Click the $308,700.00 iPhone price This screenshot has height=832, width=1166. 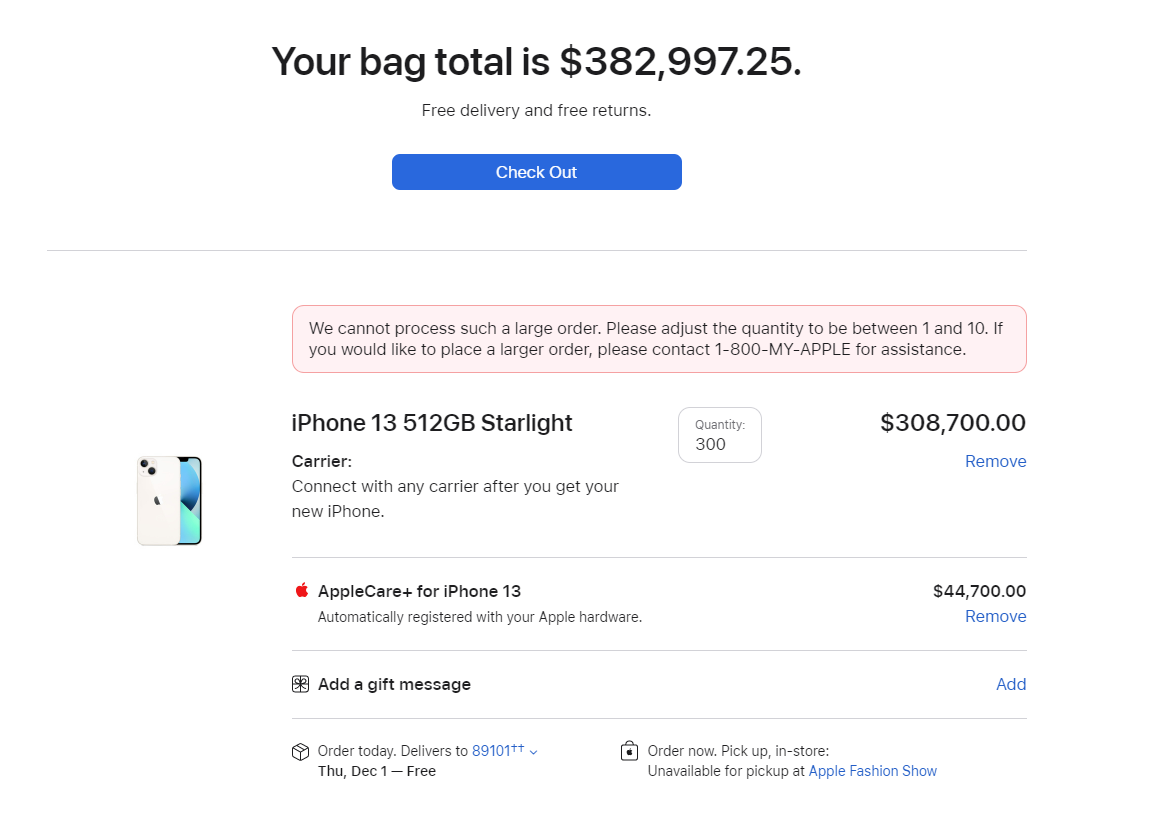click(952, 423)
